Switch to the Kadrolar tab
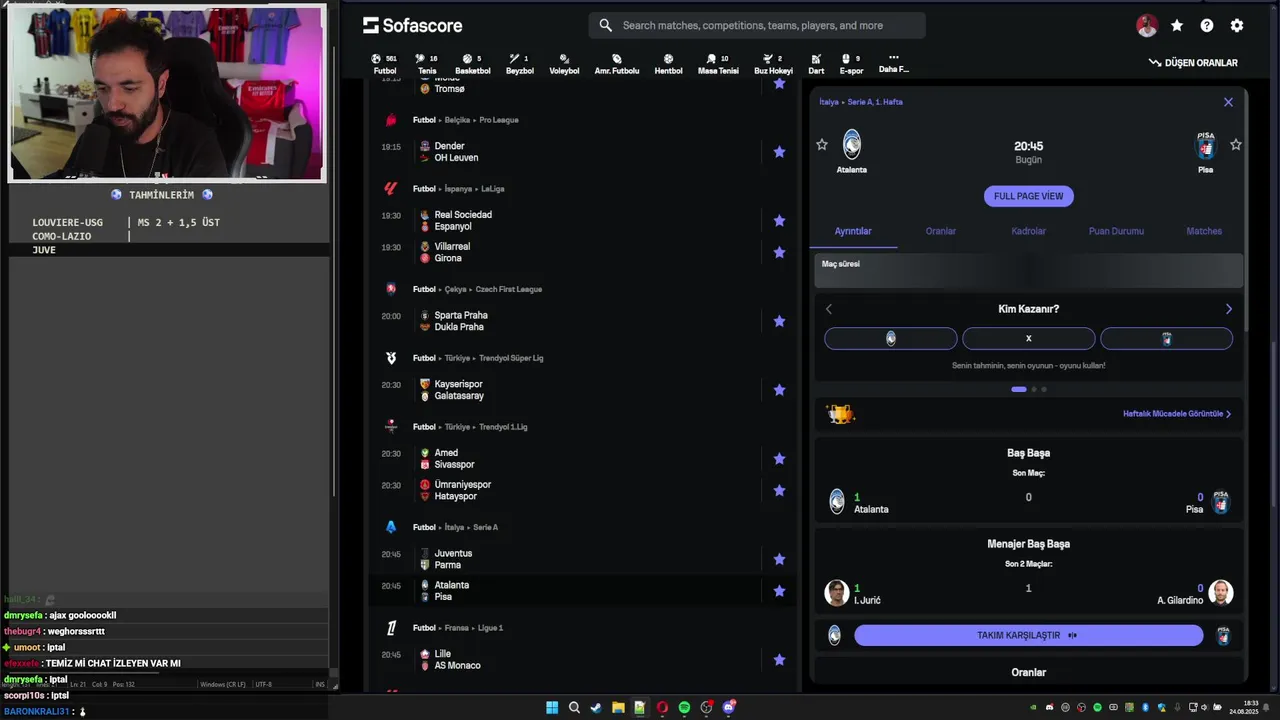1280x720 pixels. 1028,231
